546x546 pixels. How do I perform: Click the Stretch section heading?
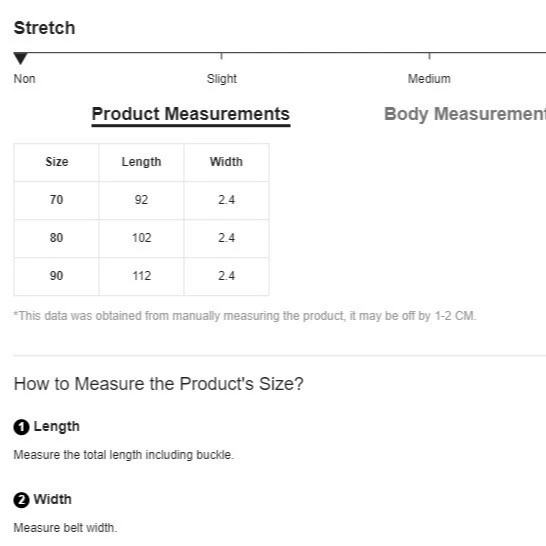pyautogui.click(x=44, y=28)
